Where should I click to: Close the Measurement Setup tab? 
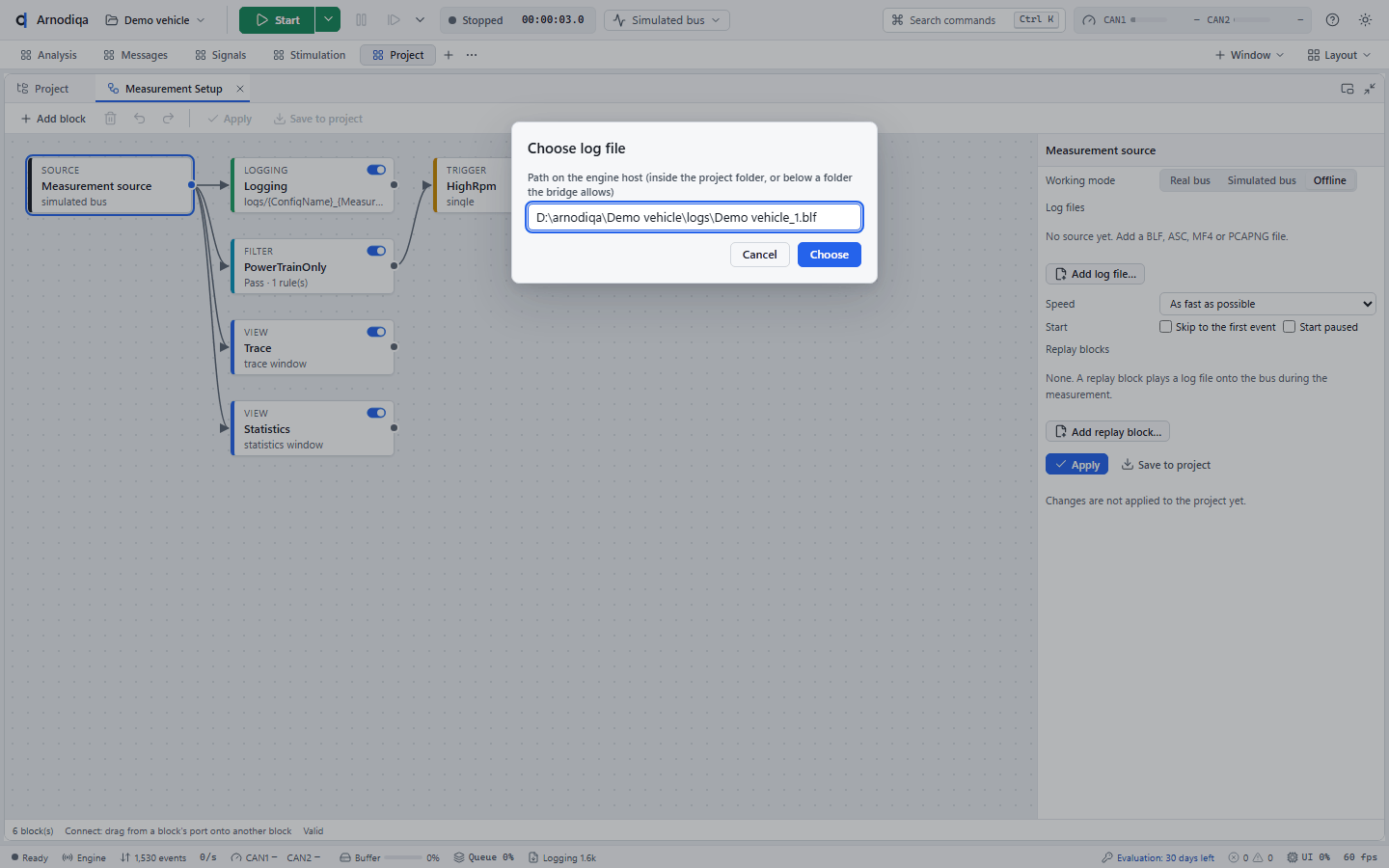tap(240, 89)
